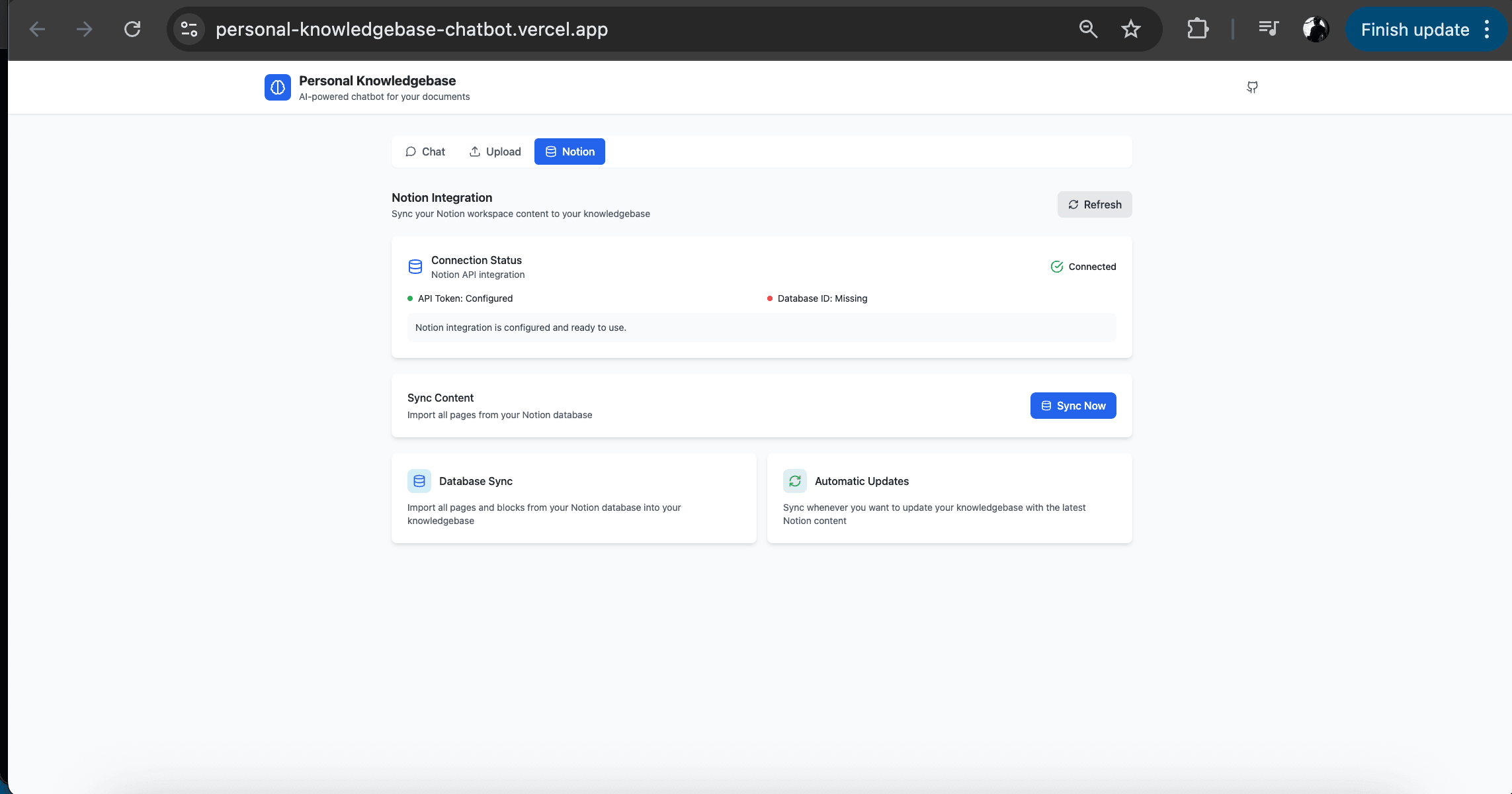This screenshot has width=1512, height=794.
Task: Click the Connection Status heading
Action: pos(476,260)
